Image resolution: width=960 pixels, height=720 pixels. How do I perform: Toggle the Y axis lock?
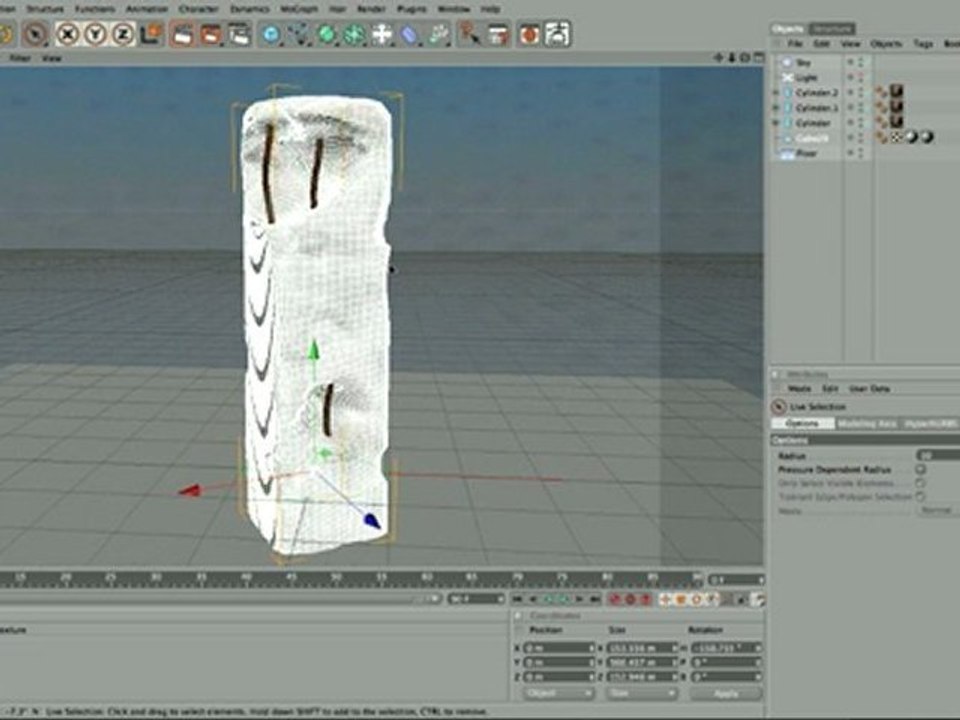95,34
